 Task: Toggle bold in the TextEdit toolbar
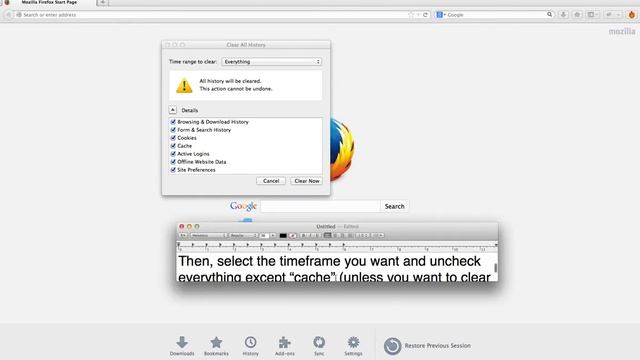point(303,236)
